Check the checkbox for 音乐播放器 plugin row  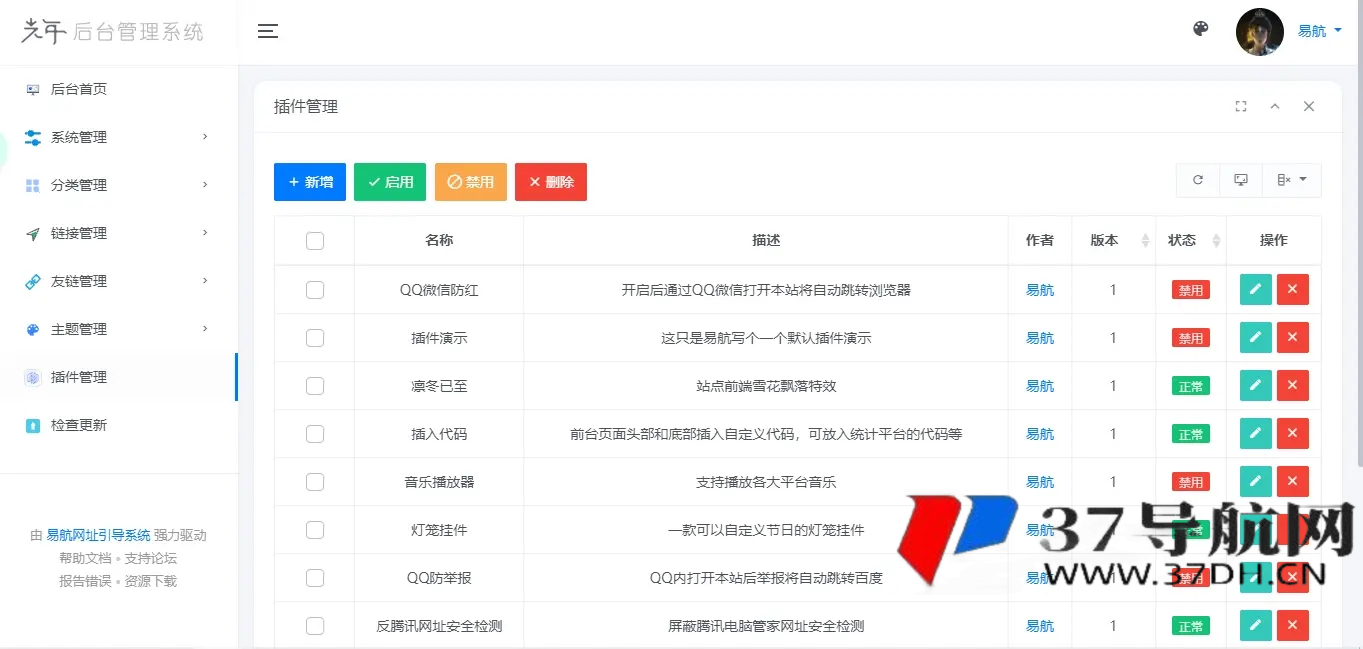point(315,481)
